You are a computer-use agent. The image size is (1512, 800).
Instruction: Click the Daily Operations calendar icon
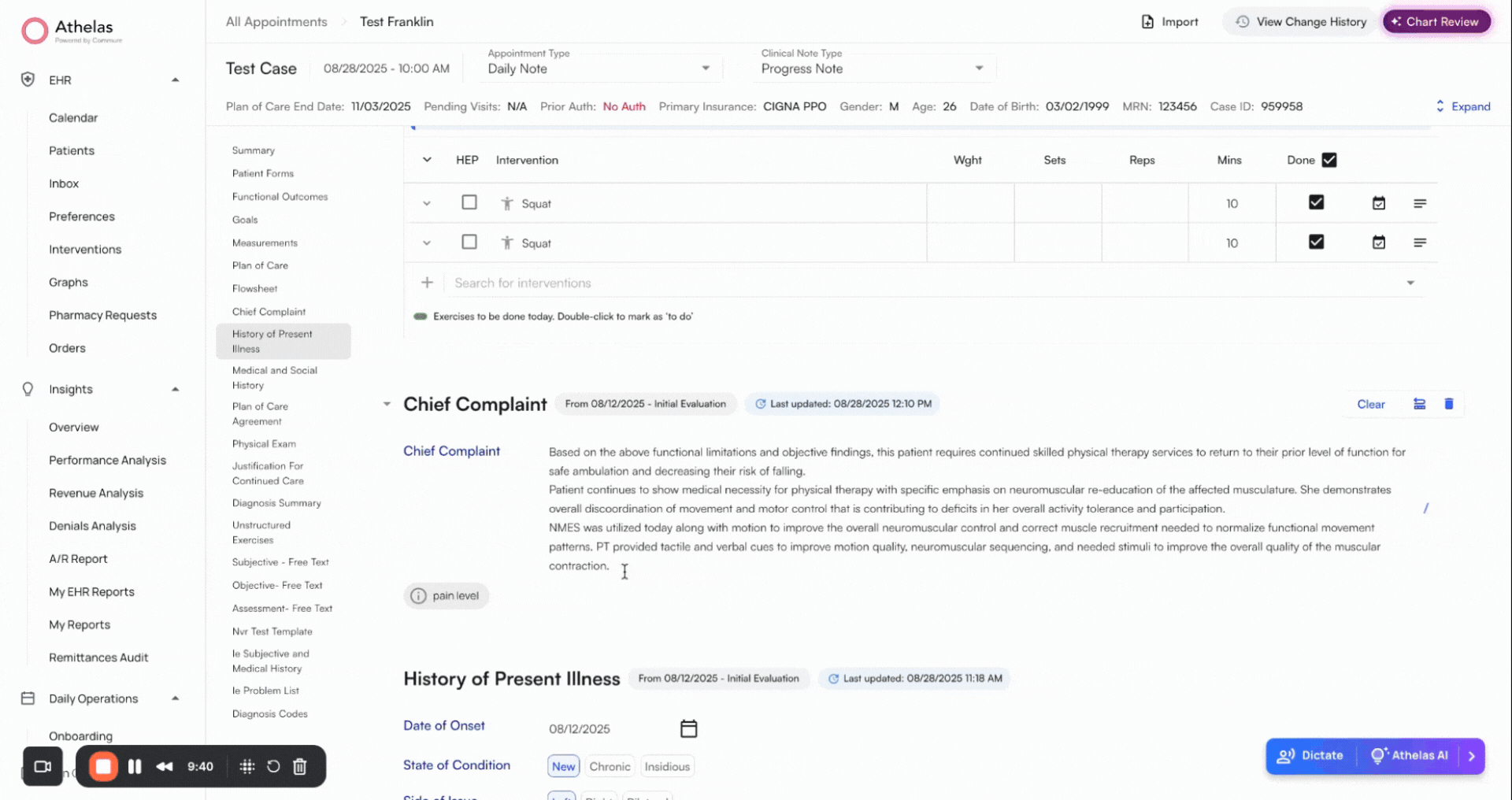coord(28,698)
